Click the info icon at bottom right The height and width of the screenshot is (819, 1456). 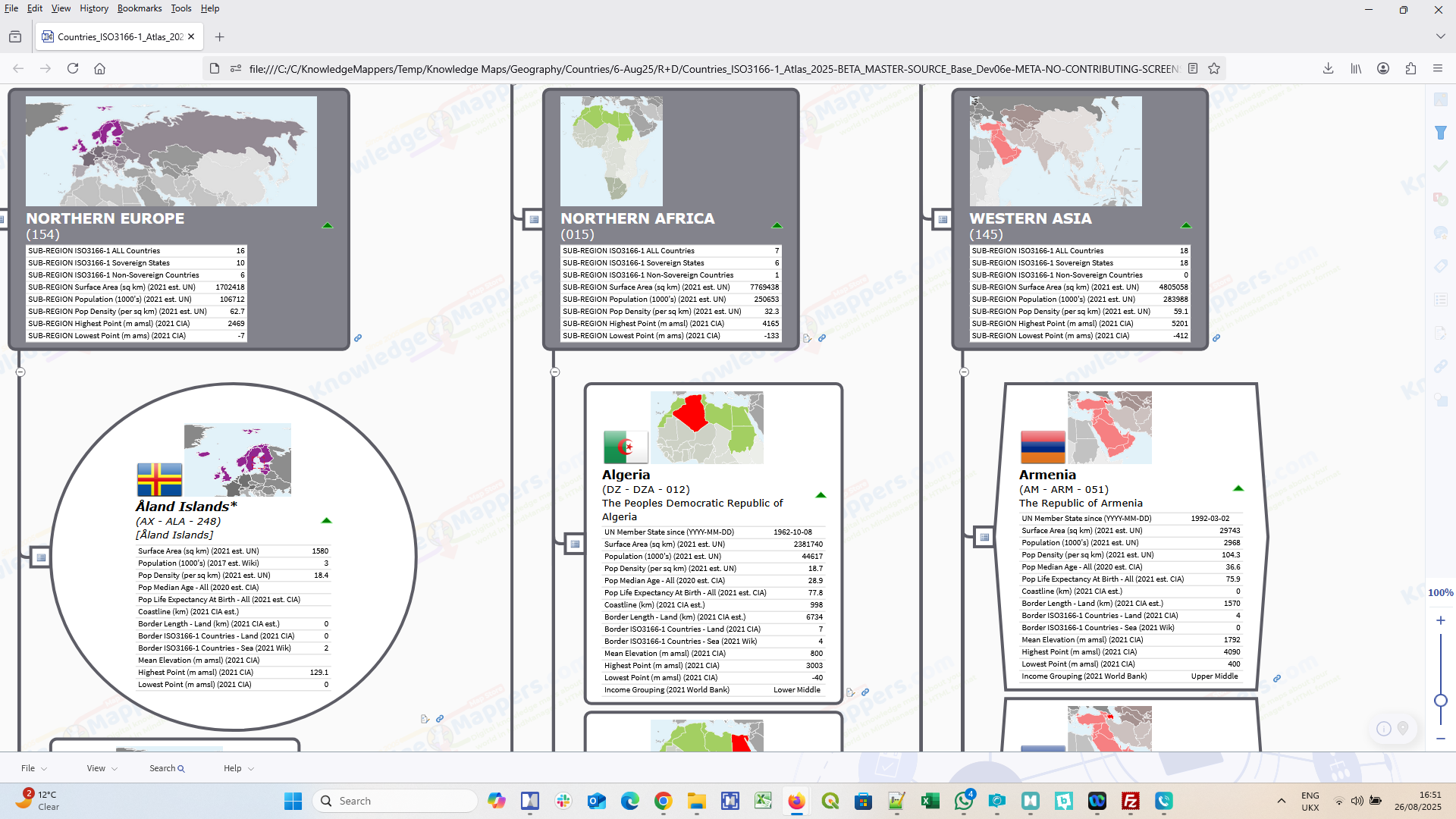click(x=1384, y=729)
